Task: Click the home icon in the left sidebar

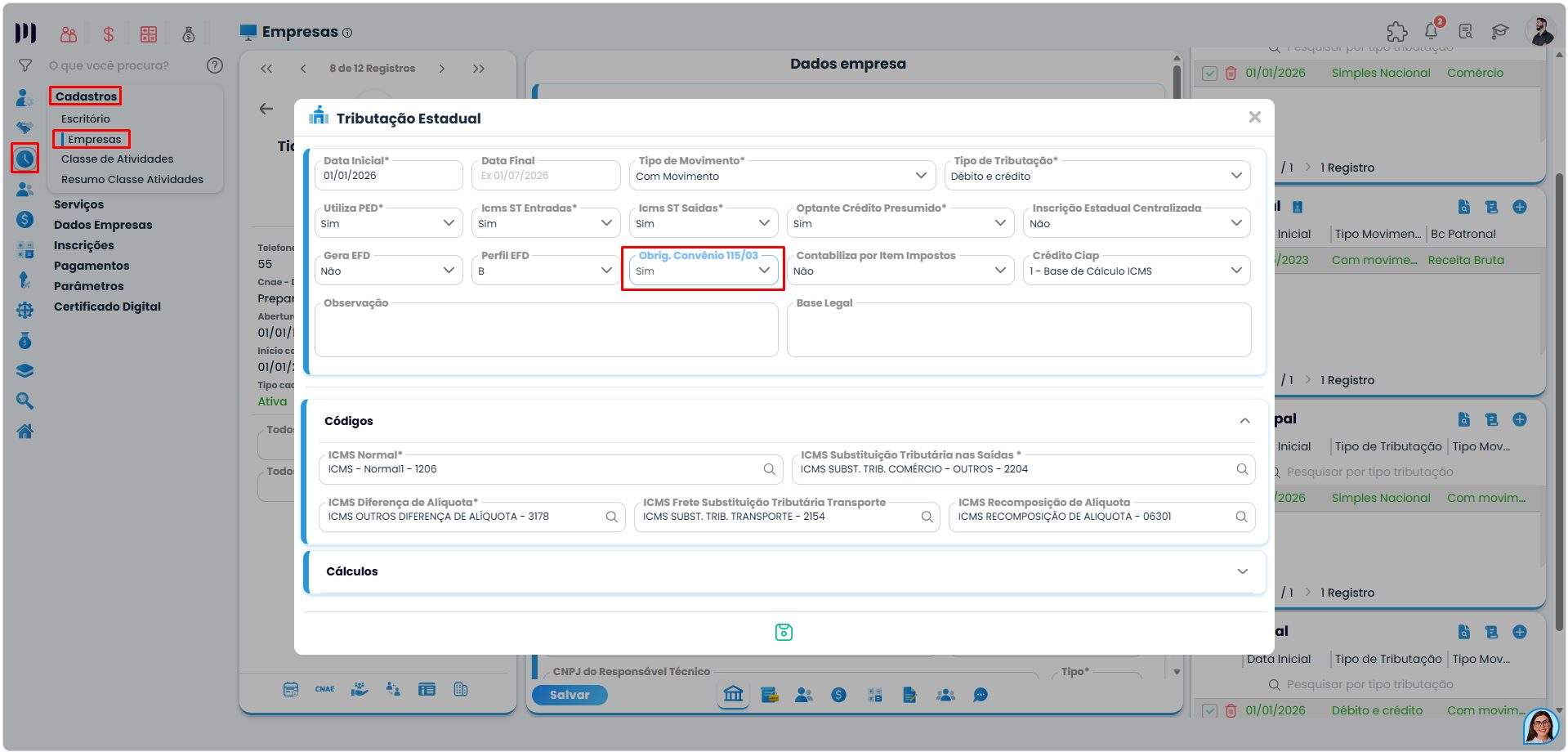Action: coord(25,431)
